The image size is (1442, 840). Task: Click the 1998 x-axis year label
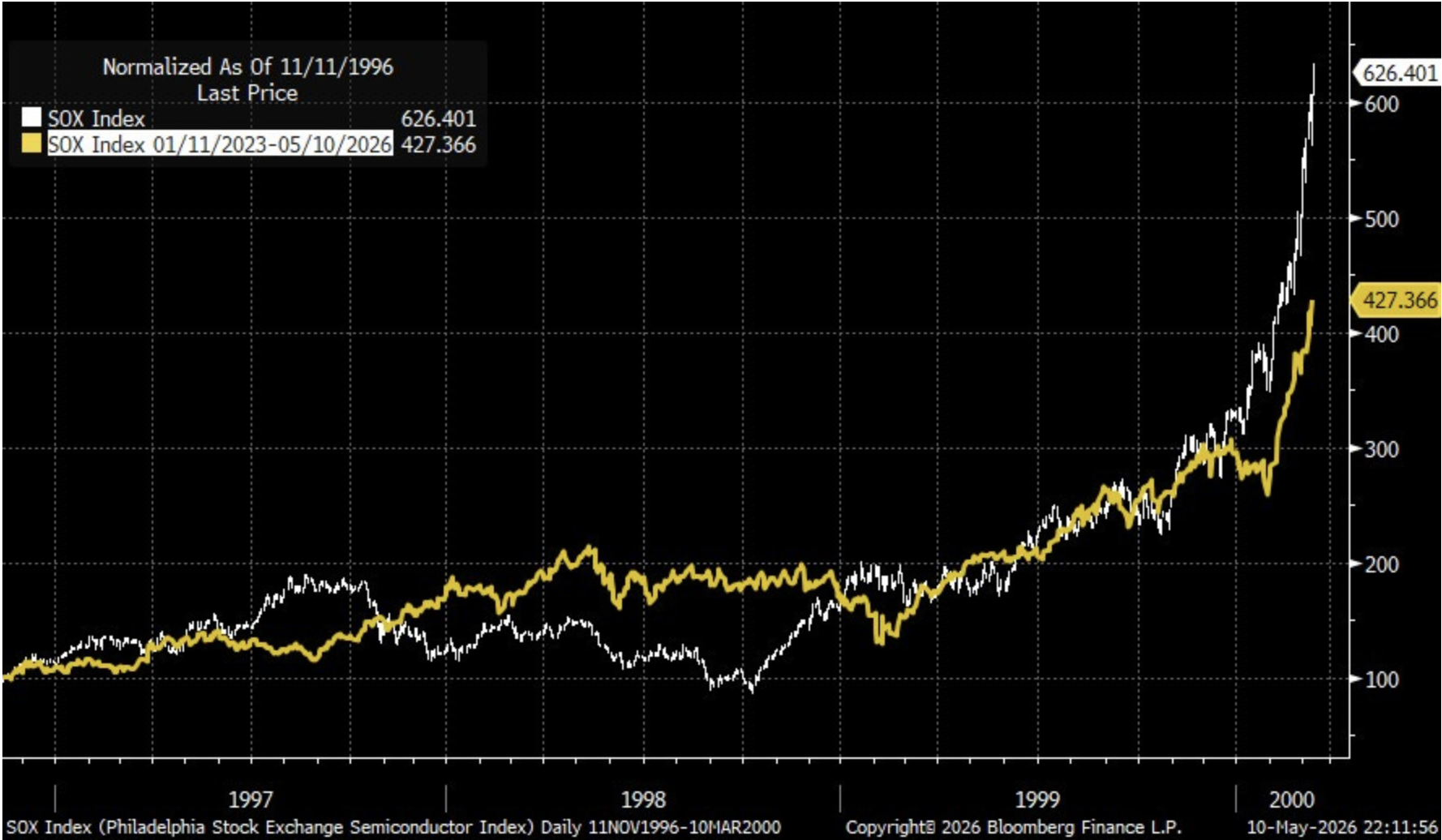(643, 799)
